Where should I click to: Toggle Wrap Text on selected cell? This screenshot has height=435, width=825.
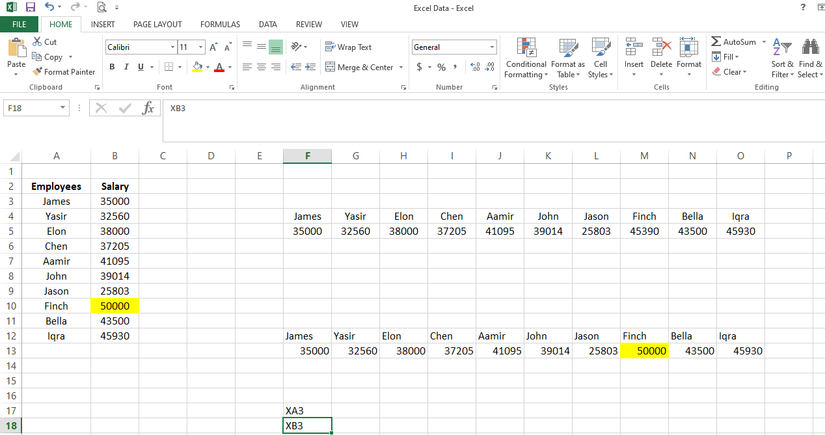click(348, 47)
